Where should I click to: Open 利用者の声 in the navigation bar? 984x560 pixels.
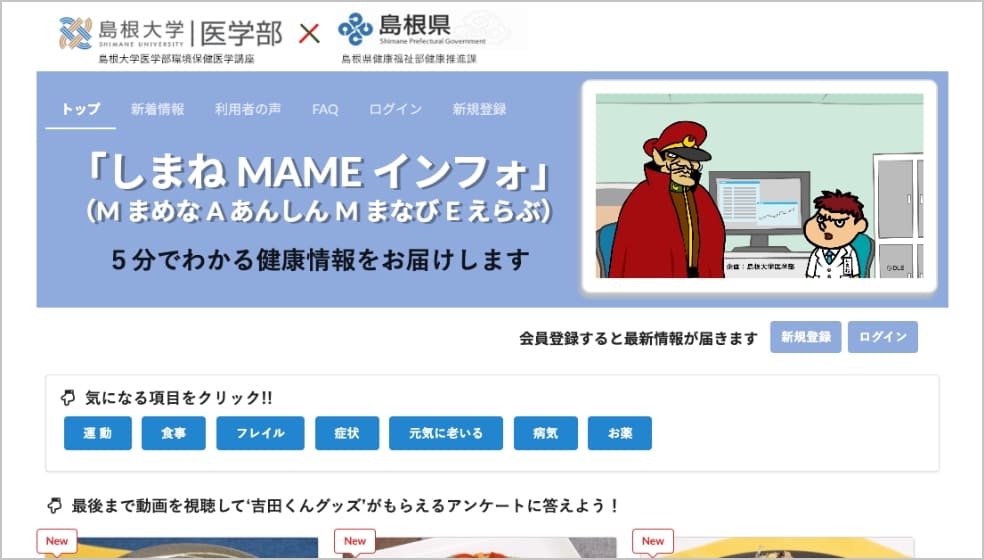tap(247, 109)
